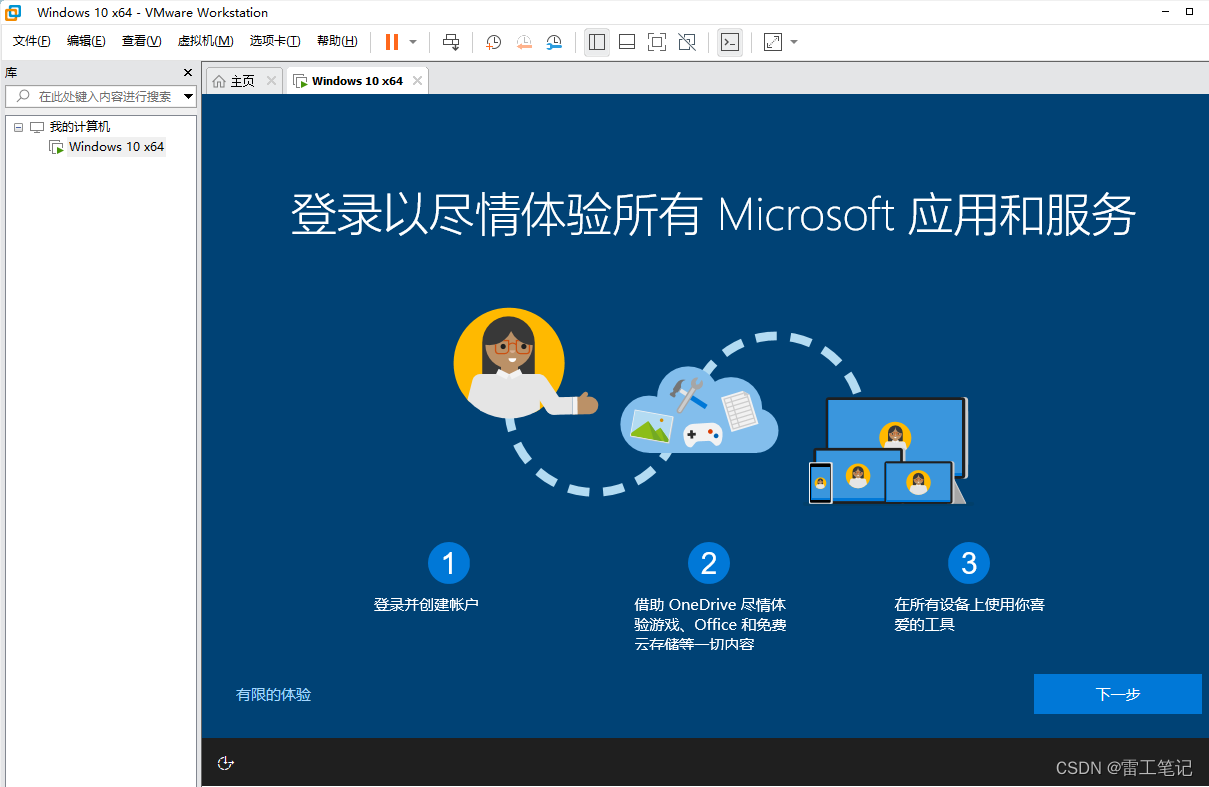Viewport: 1209px width, 787px height.
Task: Open the snapshot manager wrench-clock icon
Action: point(554,42)
